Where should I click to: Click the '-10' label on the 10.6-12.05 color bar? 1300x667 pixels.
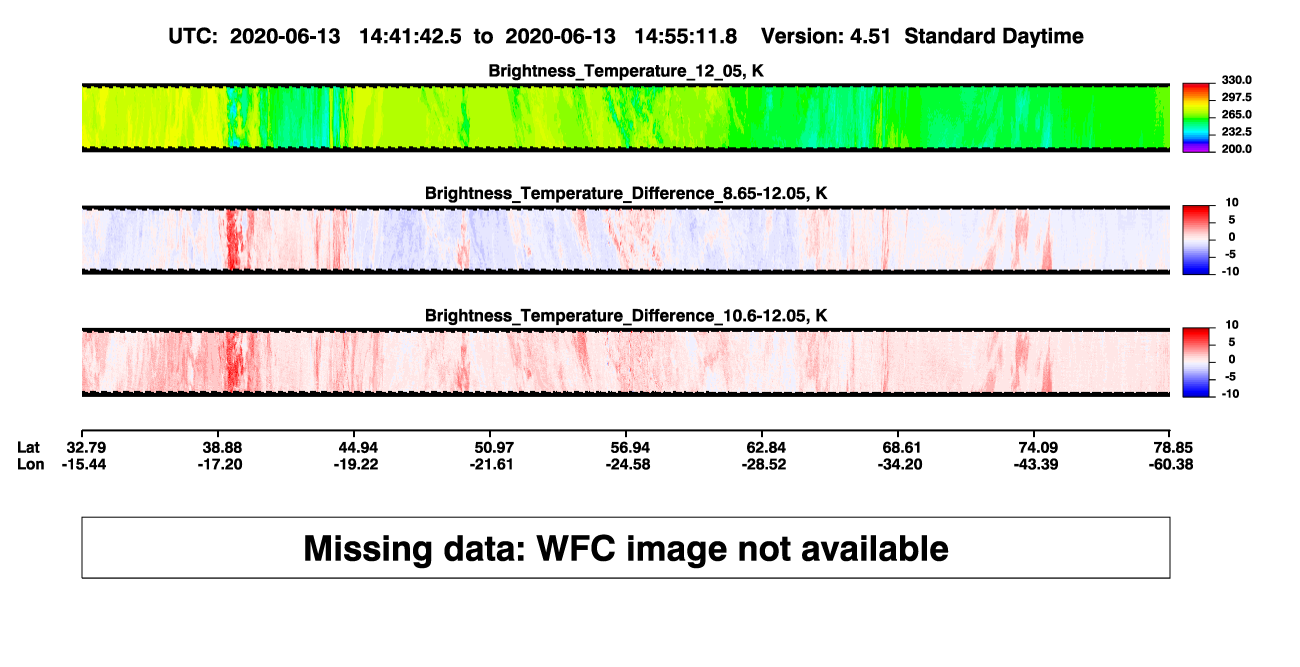pyautogui.click(x=1230, y=393)
